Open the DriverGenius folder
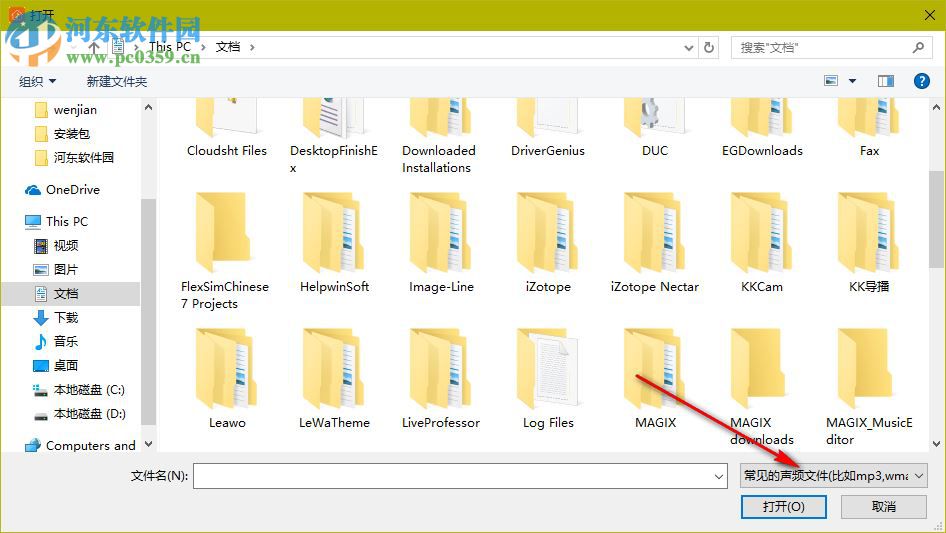 click(548, 129)
